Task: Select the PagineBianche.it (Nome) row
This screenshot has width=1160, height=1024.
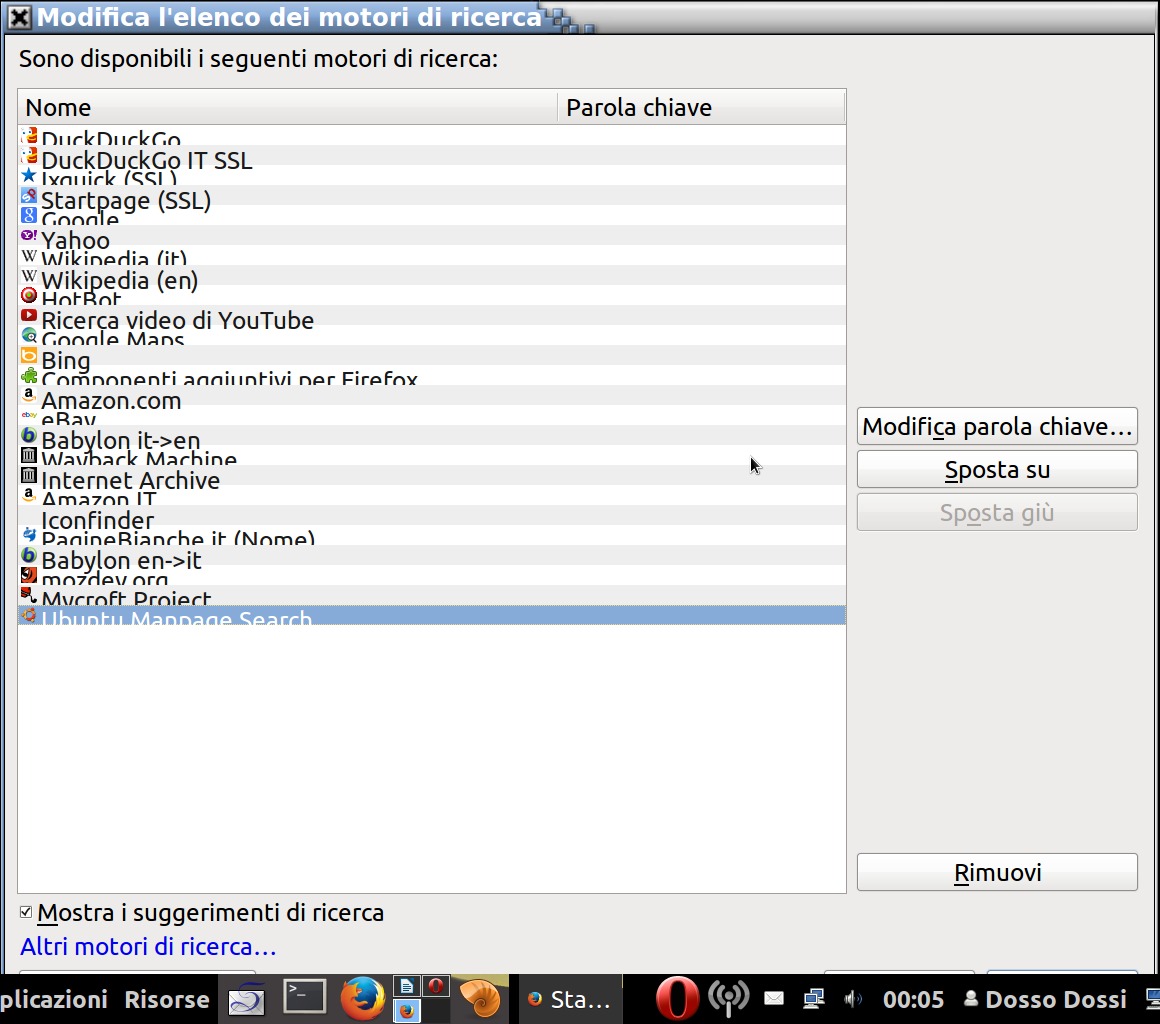Action: pyautogui.click(x=432, y=535)
